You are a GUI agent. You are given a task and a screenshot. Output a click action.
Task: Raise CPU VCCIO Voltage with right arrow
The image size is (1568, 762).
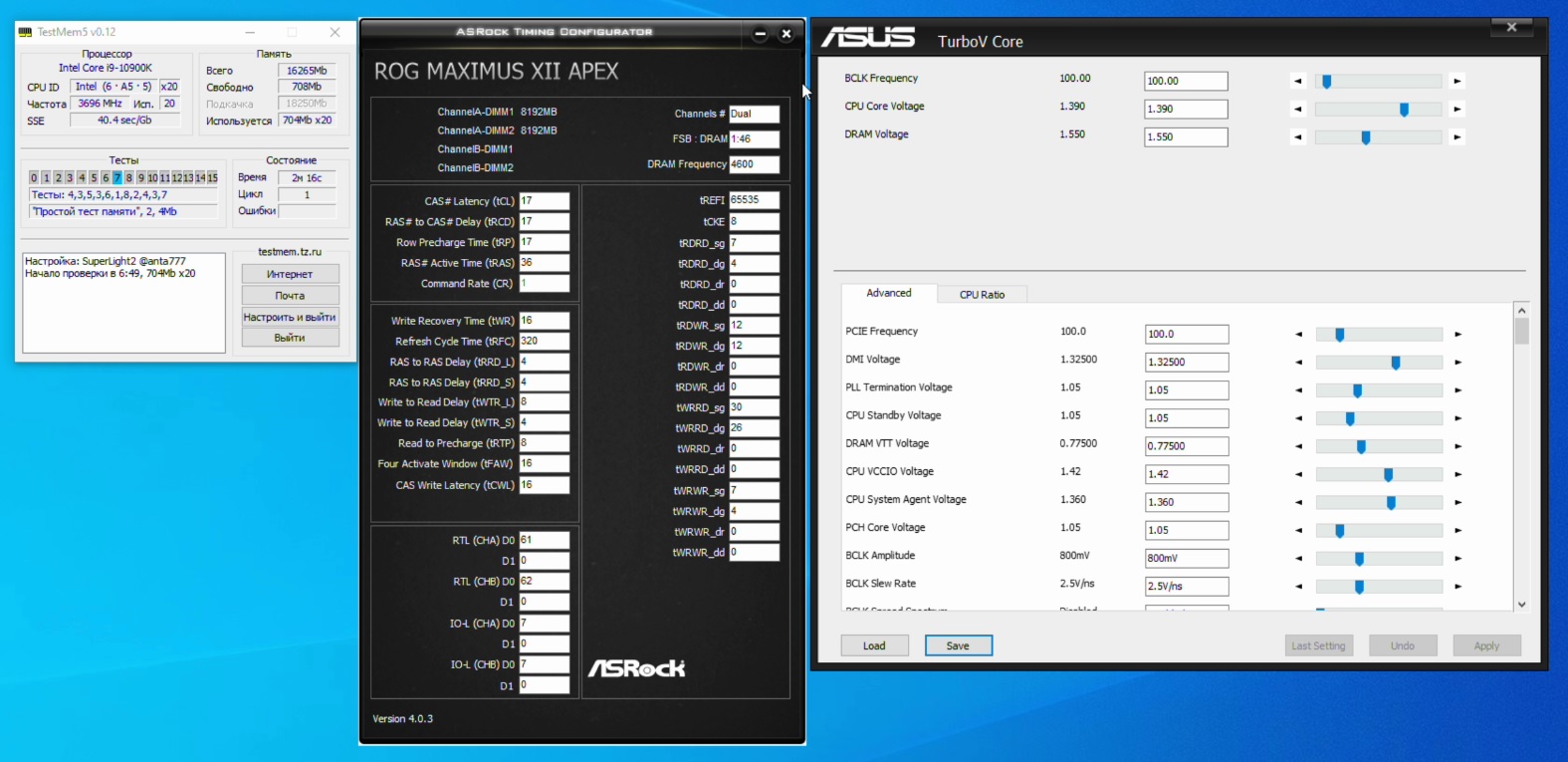pos(1458,474)
